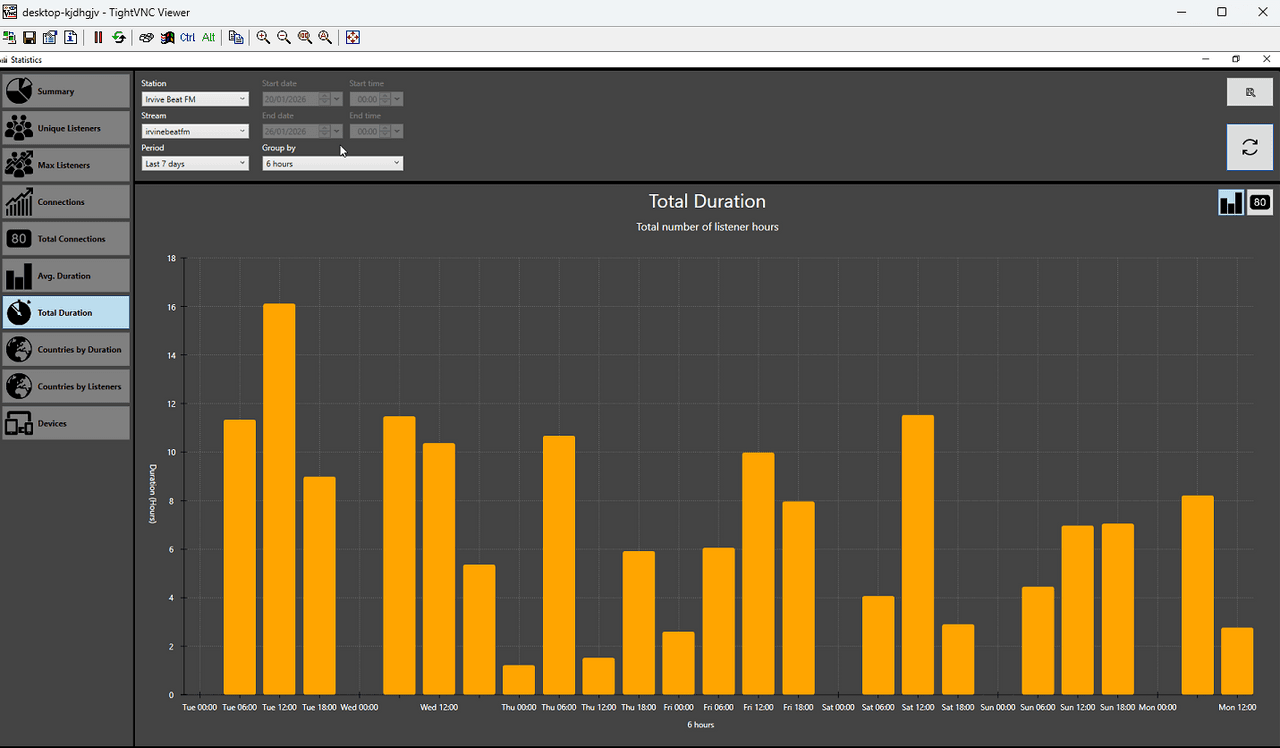Click the save session icon in toolbar
This screenshot has height=748, width=1280.
[x=30, y=38]
